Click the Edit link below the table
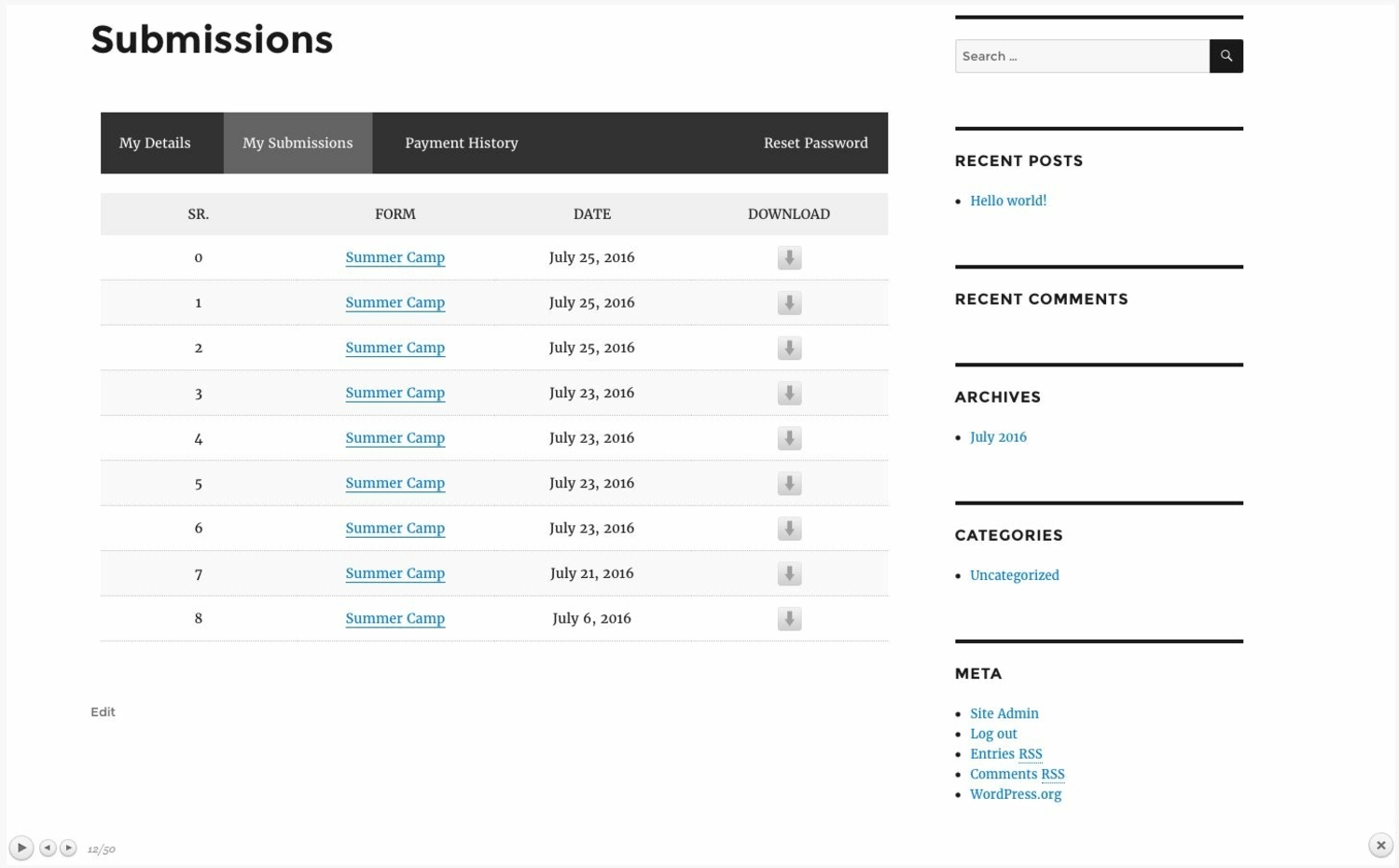Screen dimensions: 1399x868 tap(103, 711)
